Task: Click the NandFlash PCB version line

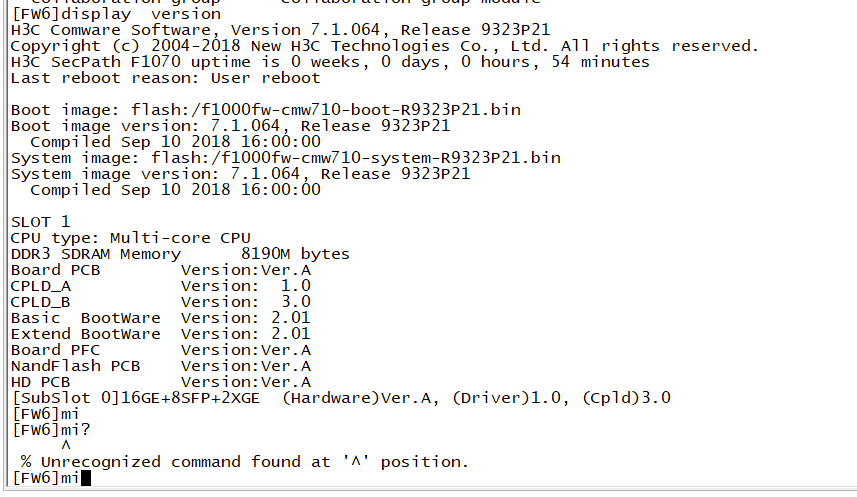Action: pyautogui.click(x=160, y=366)
